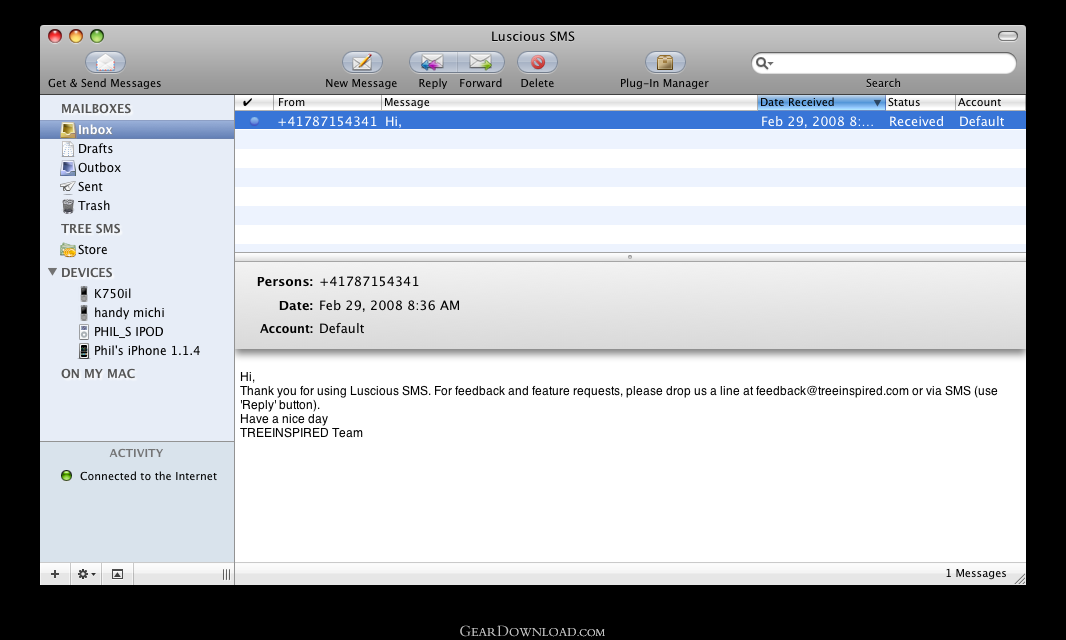Click the date Feb 29, 2008 8:36 AM
This screenshot has height=640, width=1066.
pos(390,305)
